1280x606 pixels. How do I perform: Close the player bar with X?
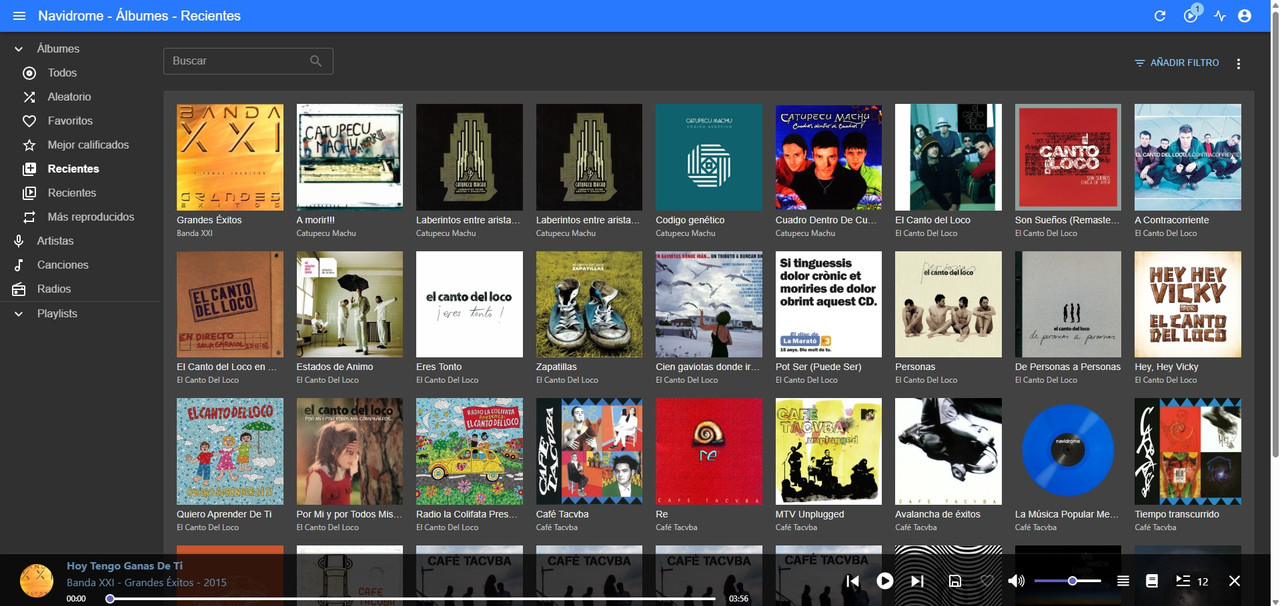(1234, 581)
